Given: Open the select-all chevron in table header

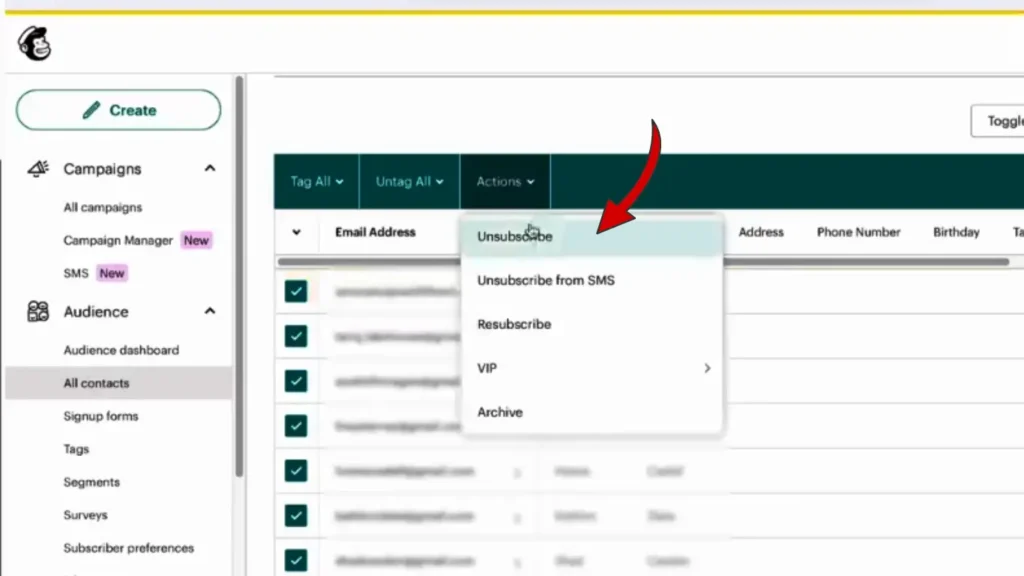Looking at the screenshot, I should pos(296,232).
